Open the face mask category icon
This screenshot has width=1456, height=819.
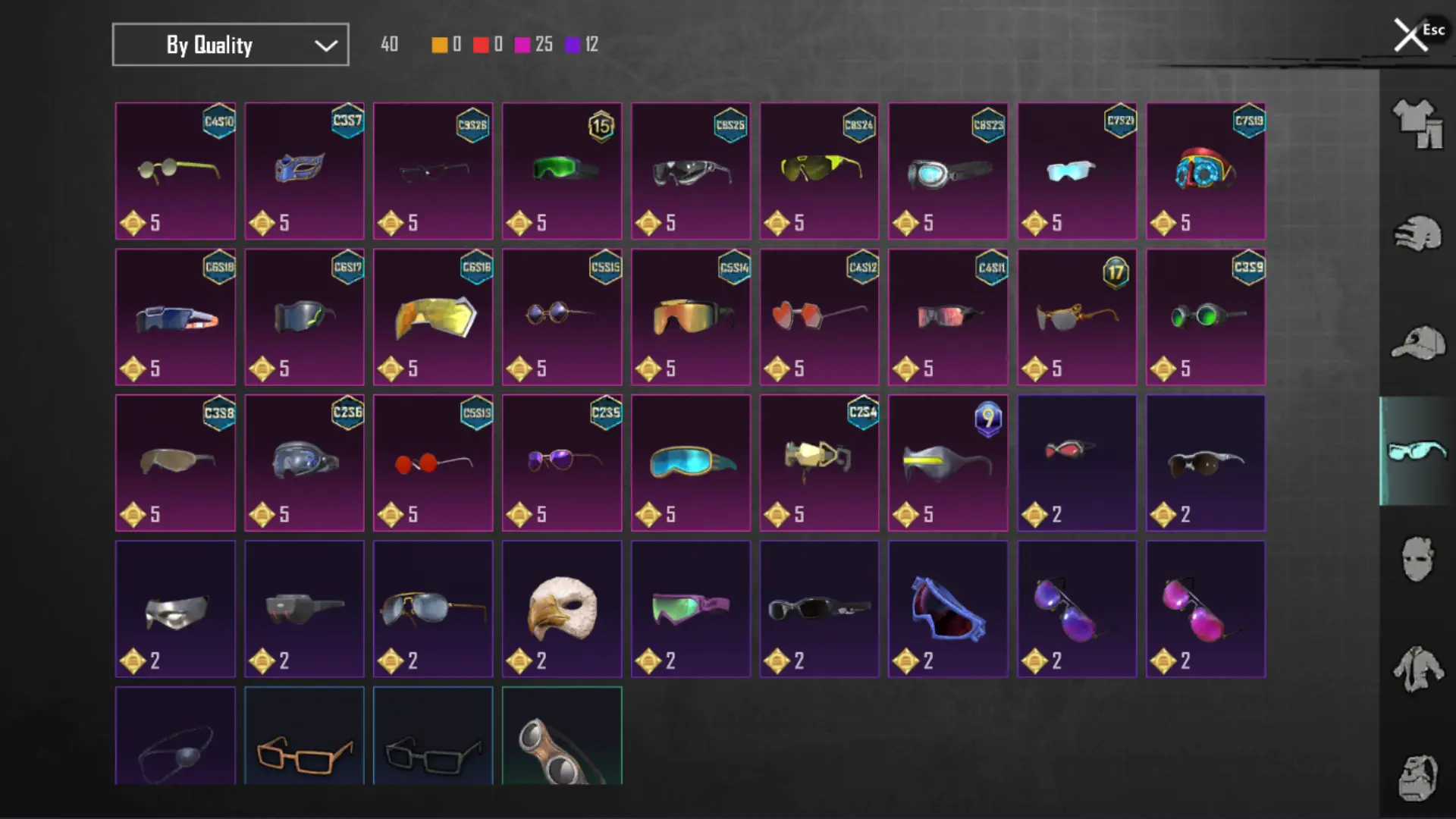click(1417, 559)
